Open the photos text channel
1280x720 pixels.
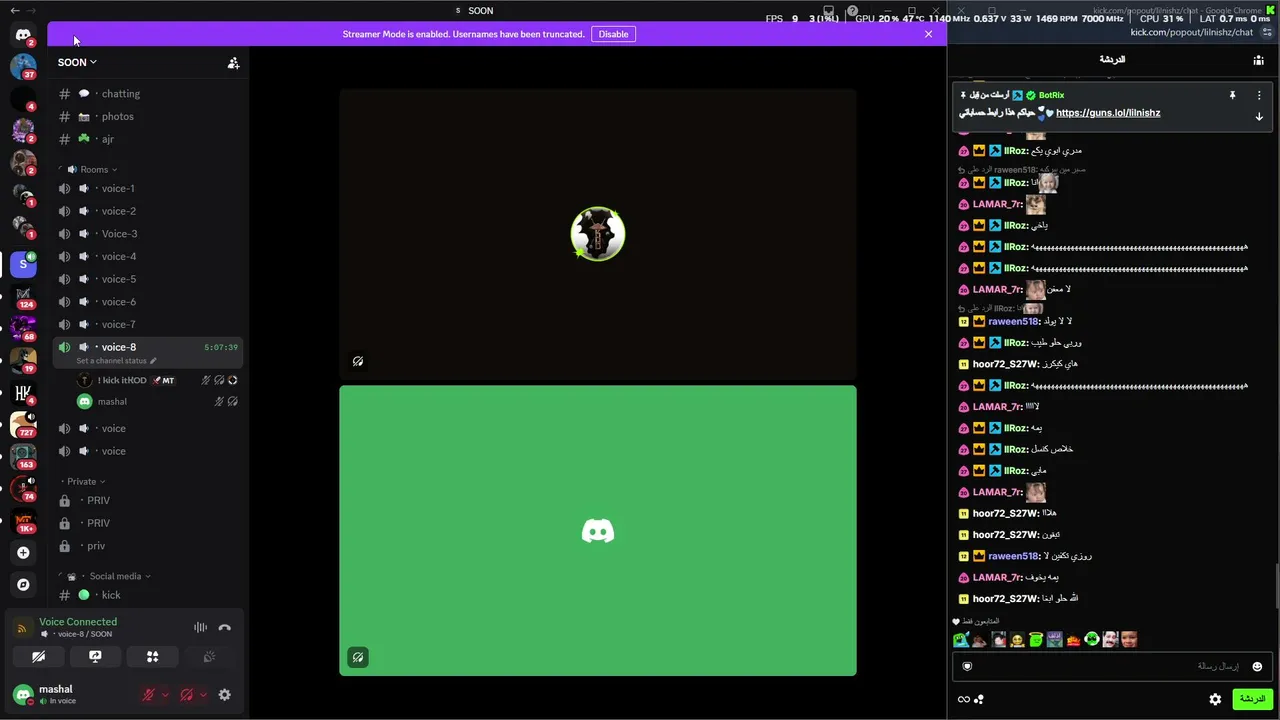148,117
